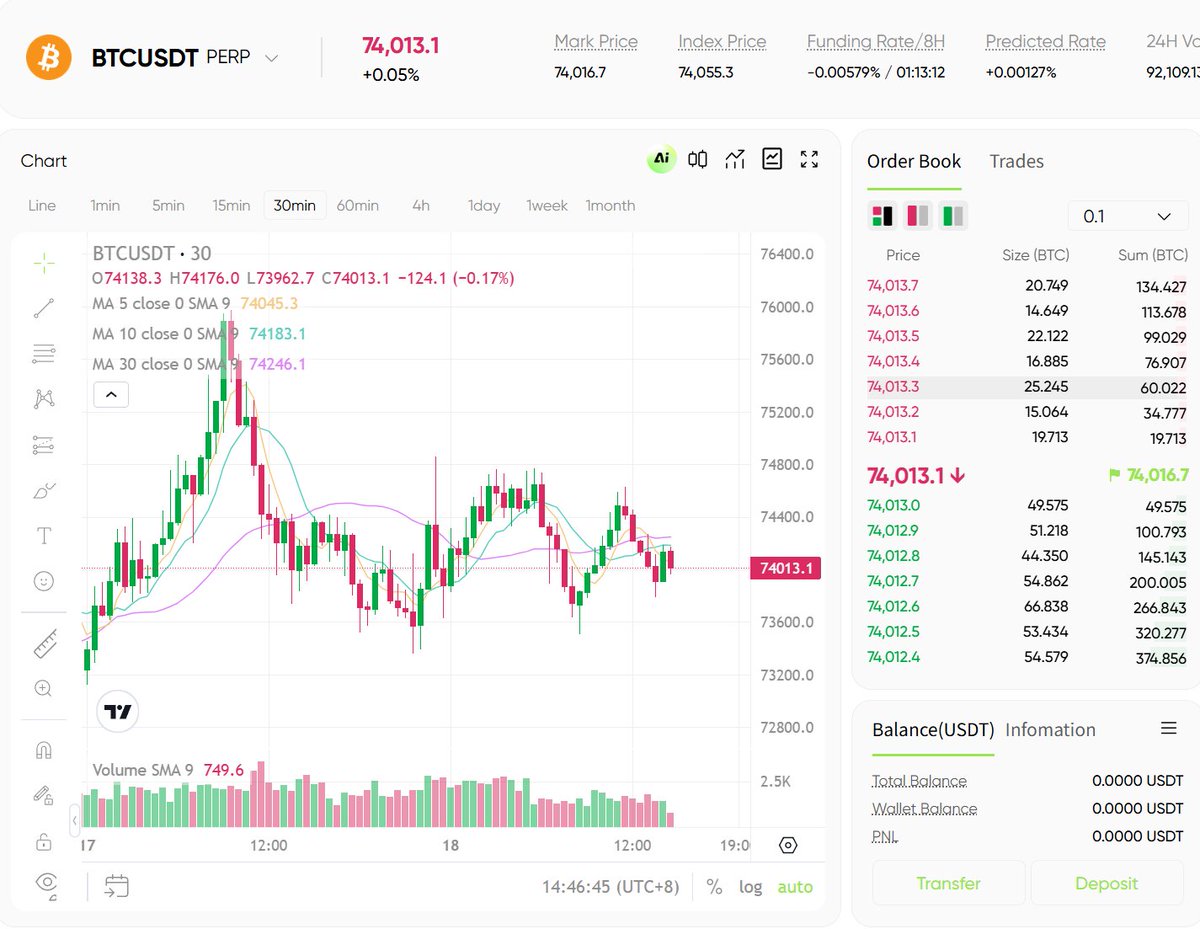The width and height of the screenshot is (1200, 929).
Task: Expand the chart to fullscreen view
Action: tap(809, 158)
